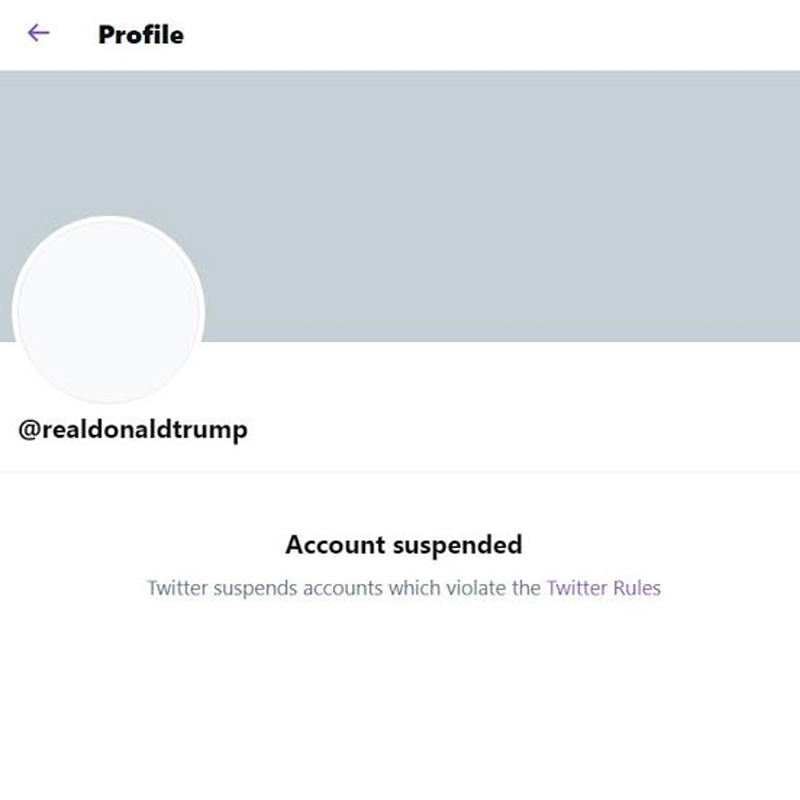Select the Profile header label
This screenshot has height=800, width=800.
point(139,34)
